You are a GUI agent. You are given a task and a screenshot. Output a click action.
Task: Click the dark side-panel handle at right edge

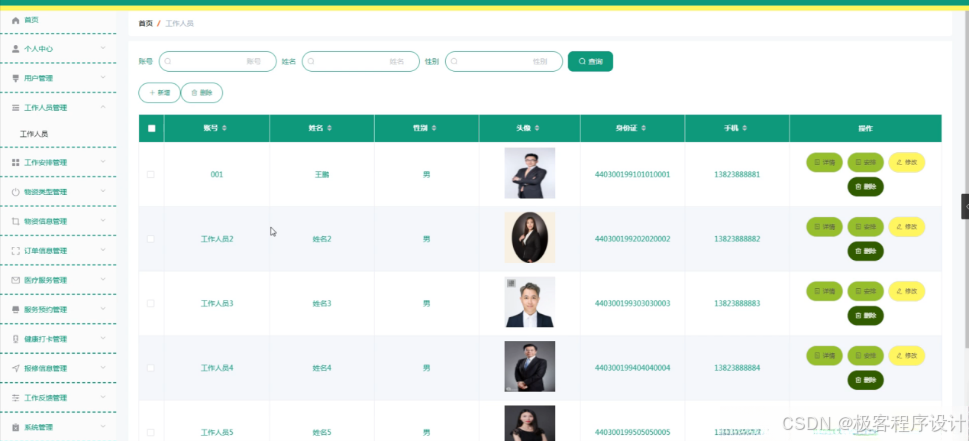click(965, 207)
